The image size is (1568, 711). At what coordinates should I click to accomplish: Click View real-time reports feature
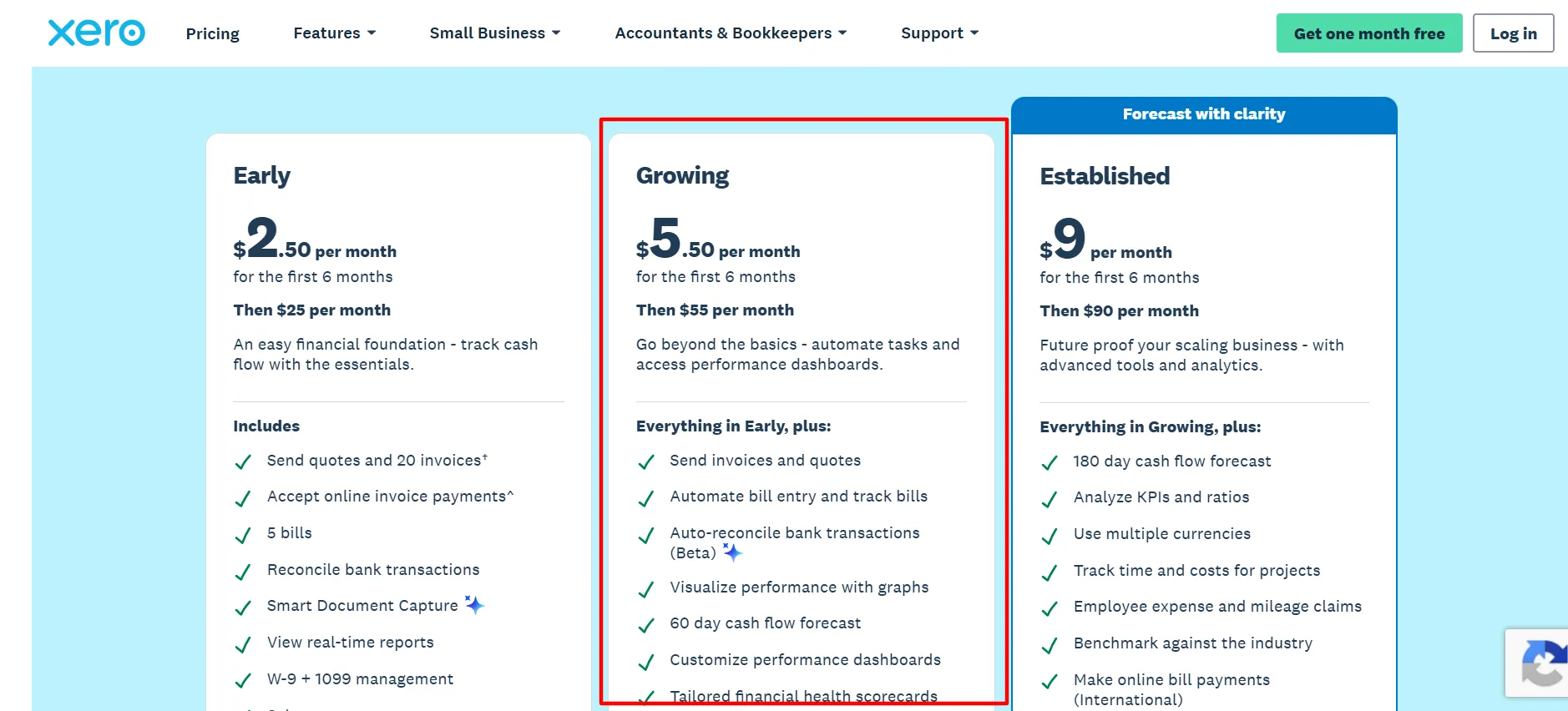[351, 642]
